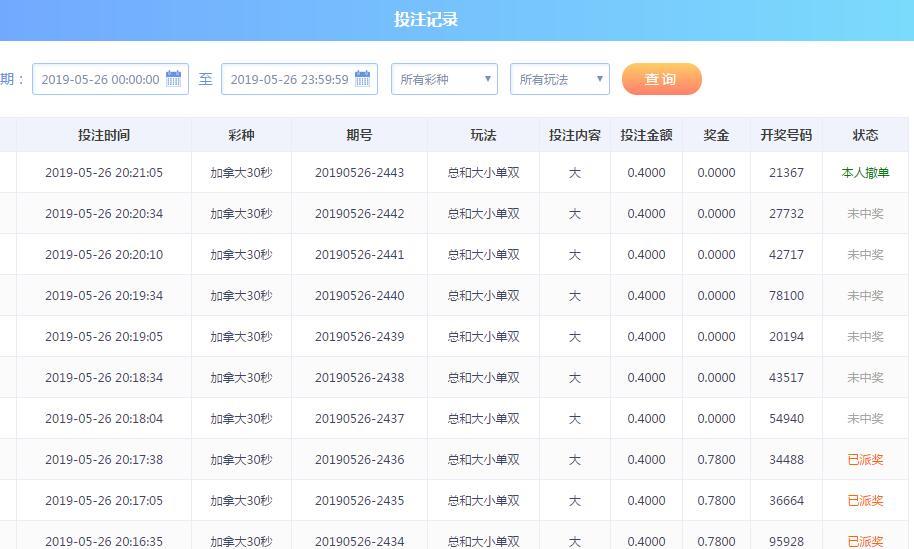The image size is (914, 549).
Task: Open calendar icon in end date field
Action: pos(363,79)
